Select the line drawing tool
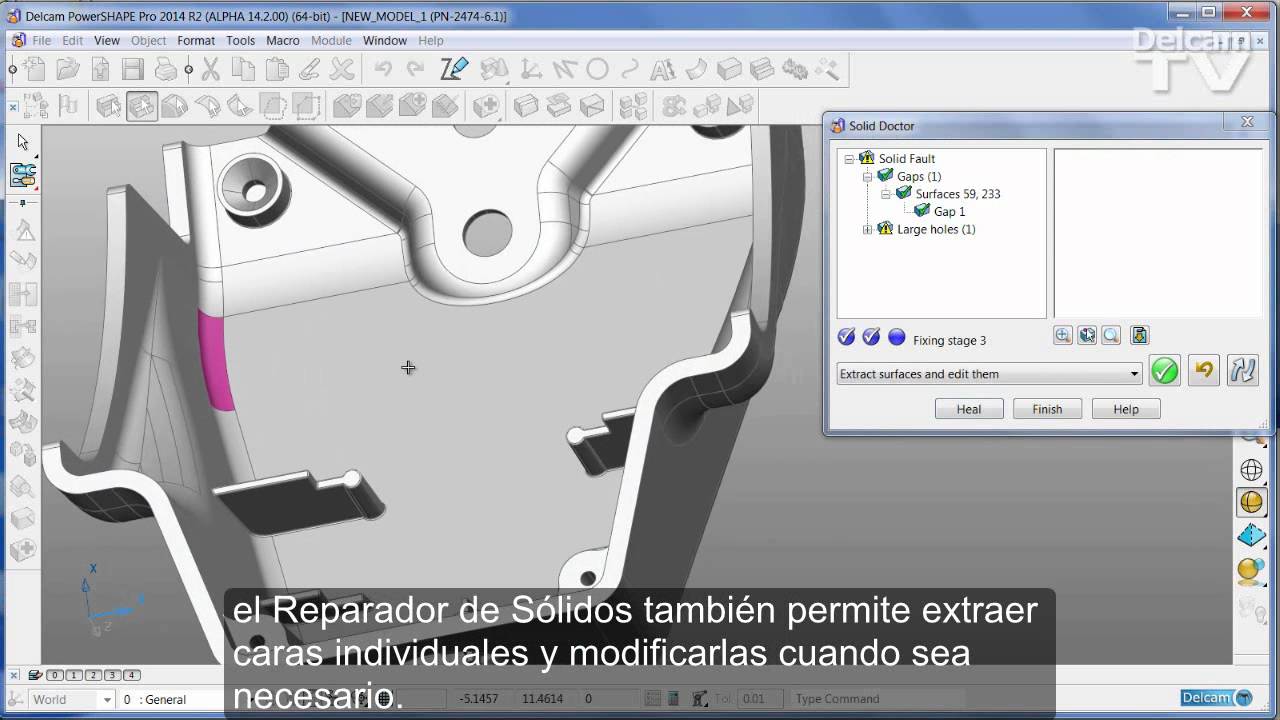Image resolution: width=1280 pixels, height=720 pixels. pos(564,69)
